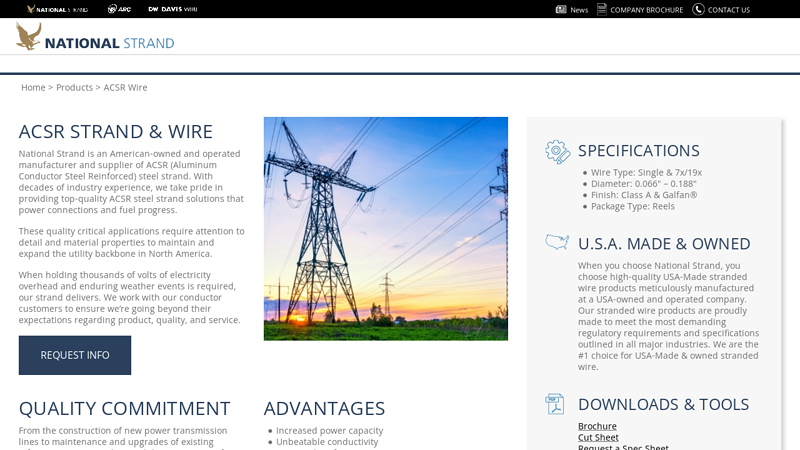Select the Increased power capacity bullet
Image resolution: width=800 pixels, height=450 pixels.
coord(330,431)
